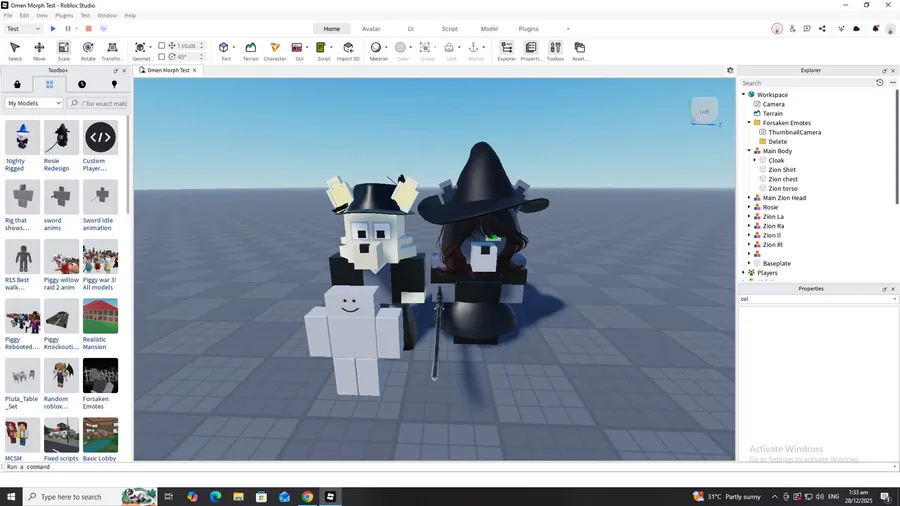The width and height of the screenshot is (900, 506).
Task: Open the Test mode dropdown
Action: [x=24, y=29]
